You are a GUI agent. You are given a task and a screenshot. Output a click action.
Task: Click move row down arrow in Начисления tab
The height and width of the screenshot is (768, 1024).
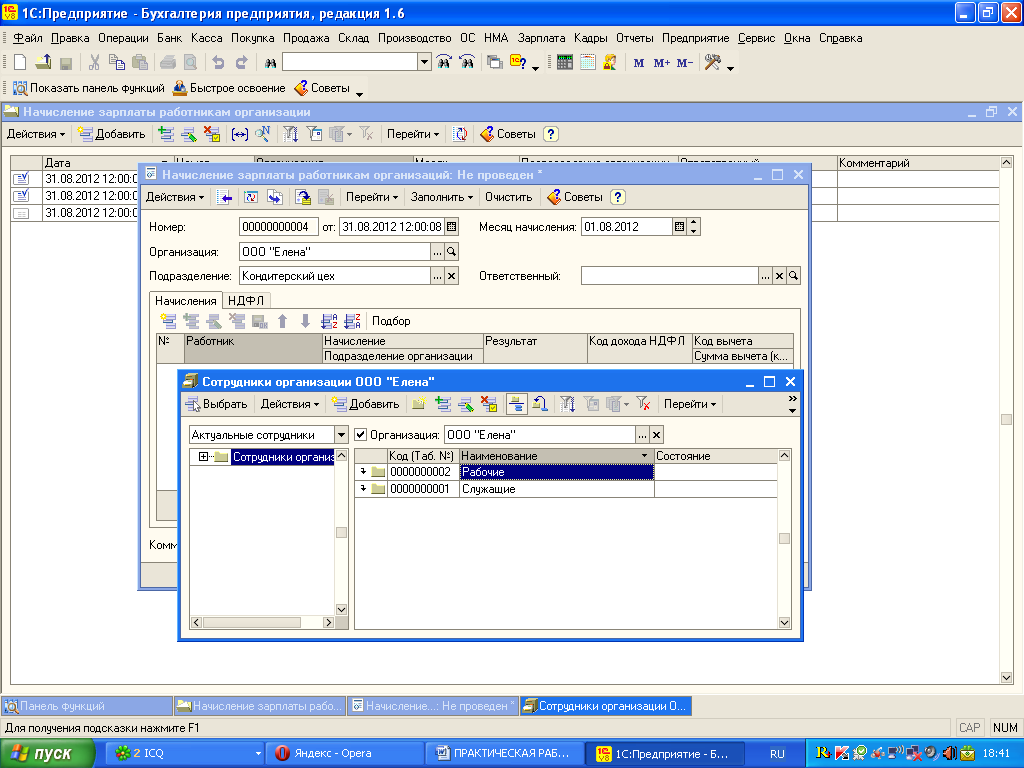click(x=305, y=321)
